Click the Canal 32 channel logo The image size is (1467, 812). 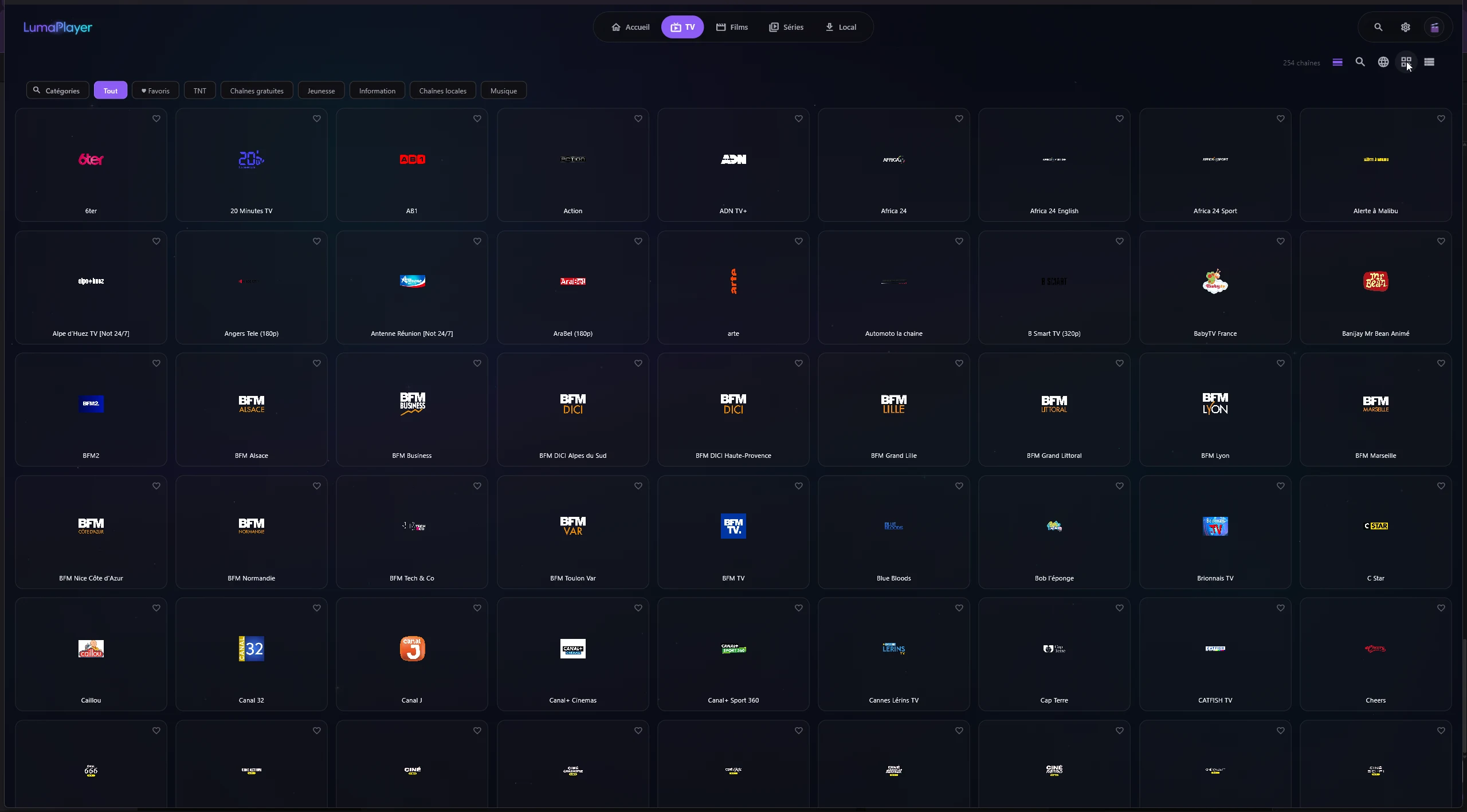click(252, 649)
